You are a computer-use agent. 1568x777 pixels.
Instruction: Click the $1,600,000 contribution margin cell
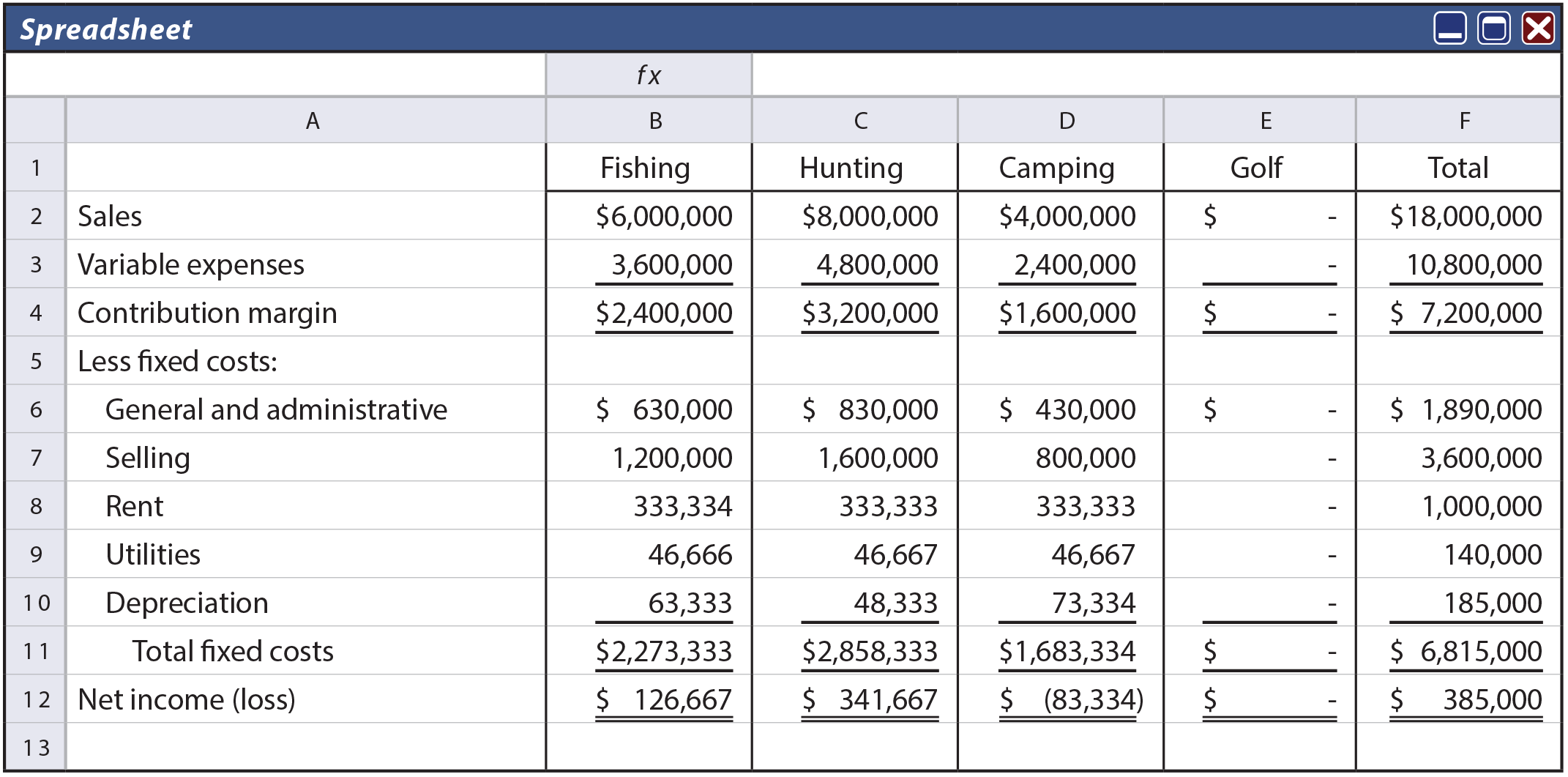[1061, 313]
